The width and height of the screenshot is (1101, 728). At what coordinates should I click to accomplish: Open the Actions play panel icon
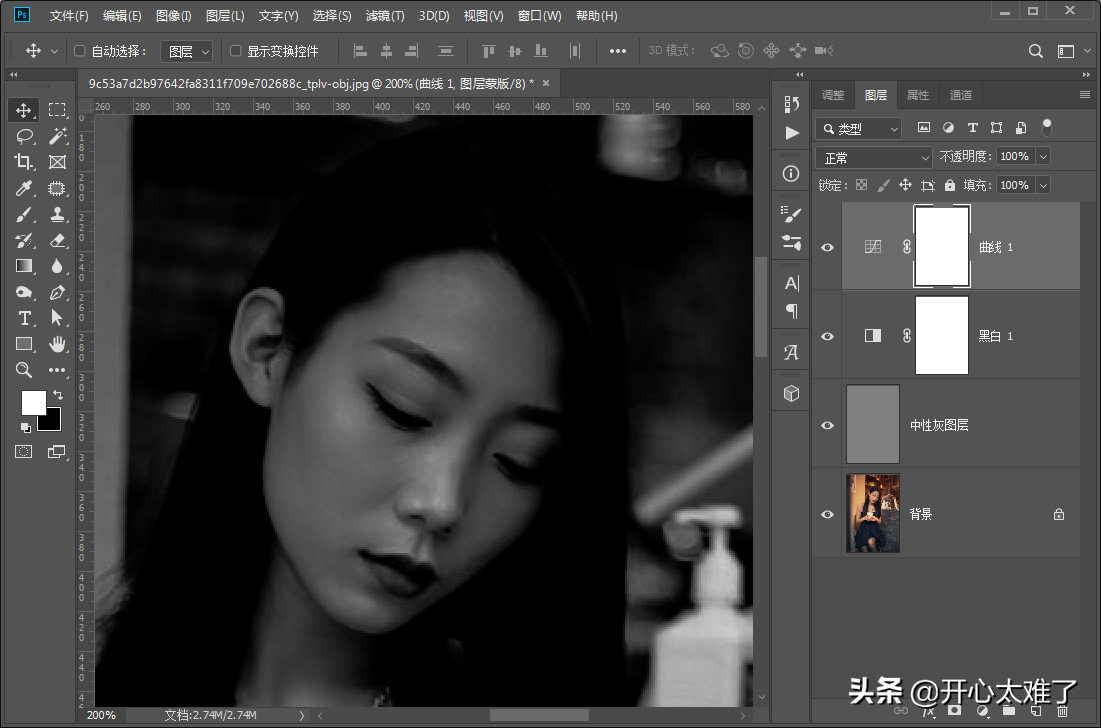click(x=792, y=132)
